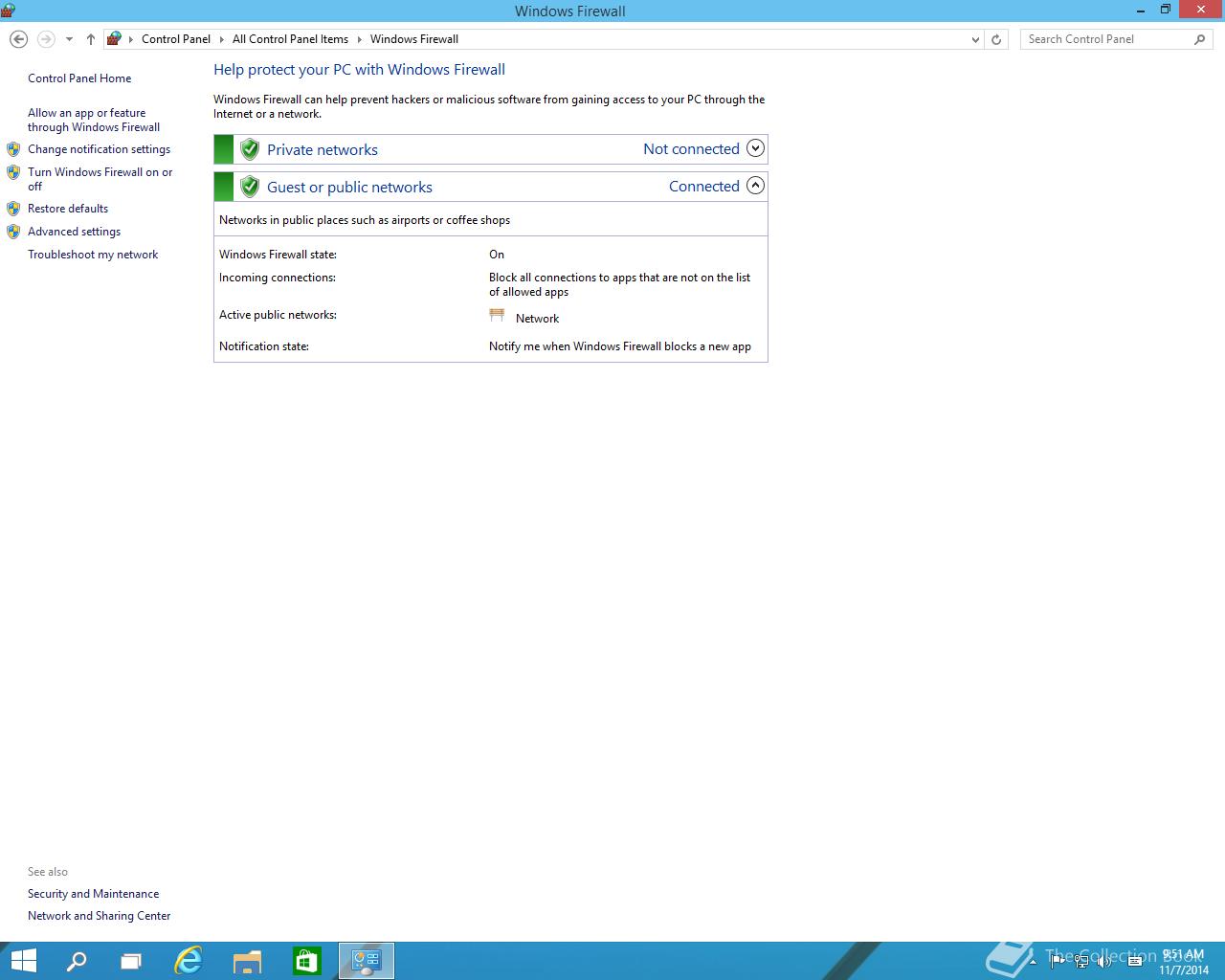Expand the Private networks section chevron

point(755,148)
